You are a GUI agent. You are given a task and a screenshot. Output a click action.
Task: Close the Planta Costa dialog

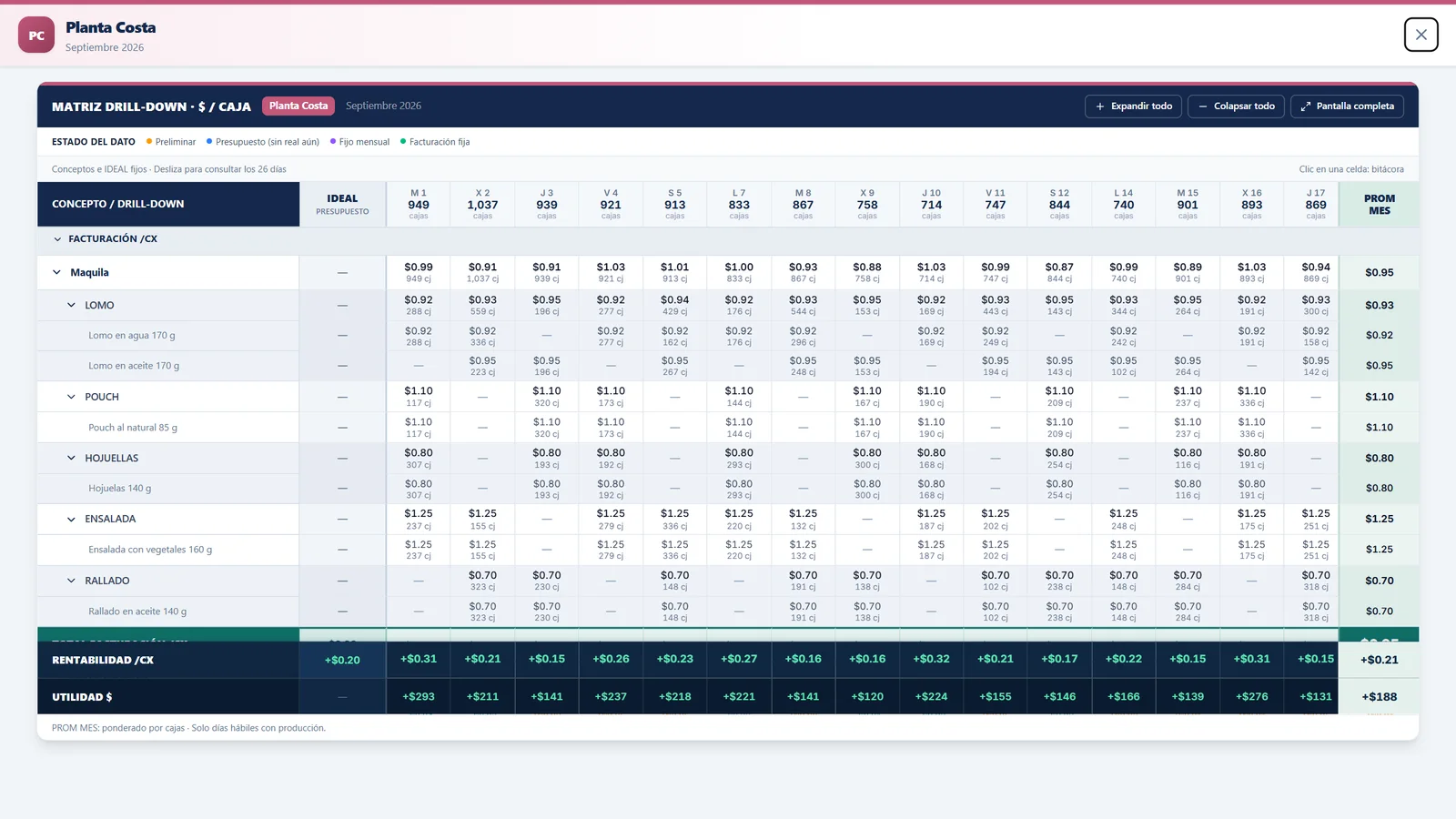[x=1421, y=35]
